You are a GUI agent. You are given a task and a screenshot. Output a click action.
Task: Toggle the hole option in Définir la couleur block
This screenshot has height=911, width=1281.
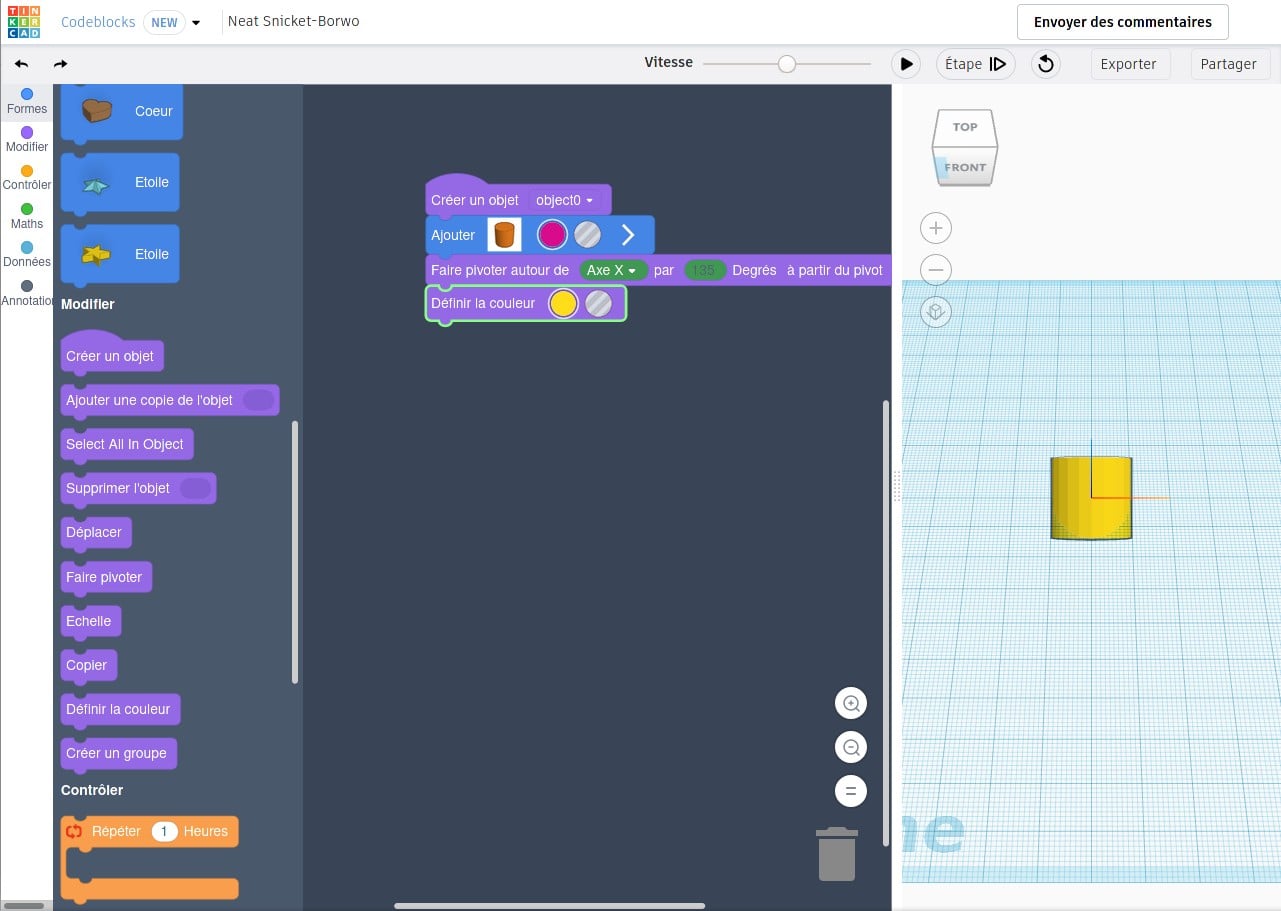[x=598, y=304]
